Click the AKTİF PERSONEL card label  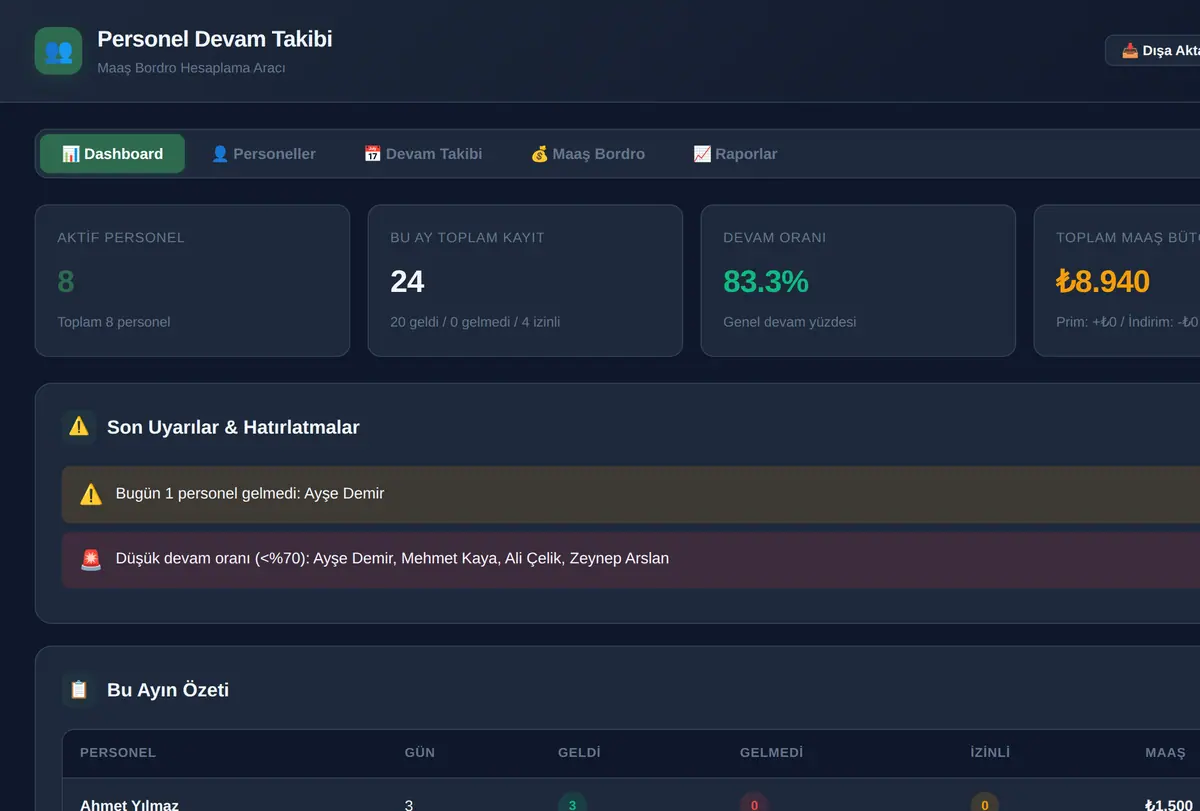[121, 238]
